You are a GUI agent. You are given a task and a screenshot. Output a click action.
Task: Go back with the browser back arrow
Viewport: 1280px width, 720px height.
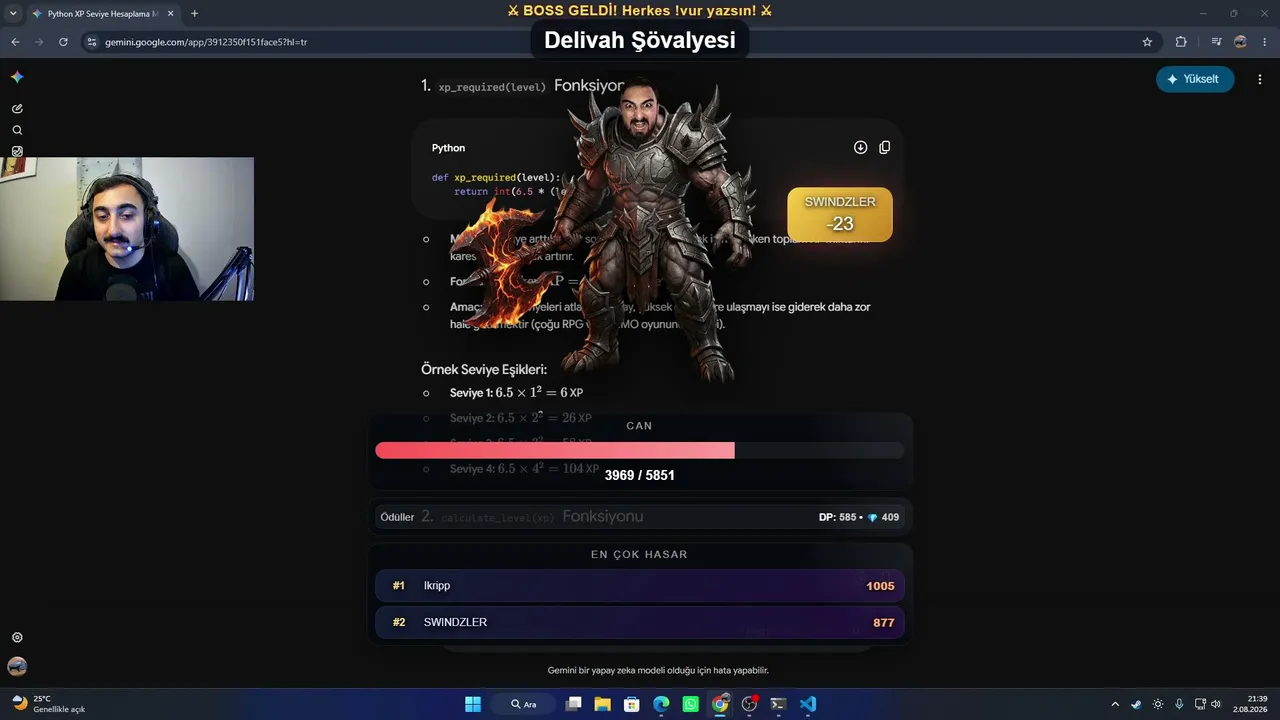point(15,42)
